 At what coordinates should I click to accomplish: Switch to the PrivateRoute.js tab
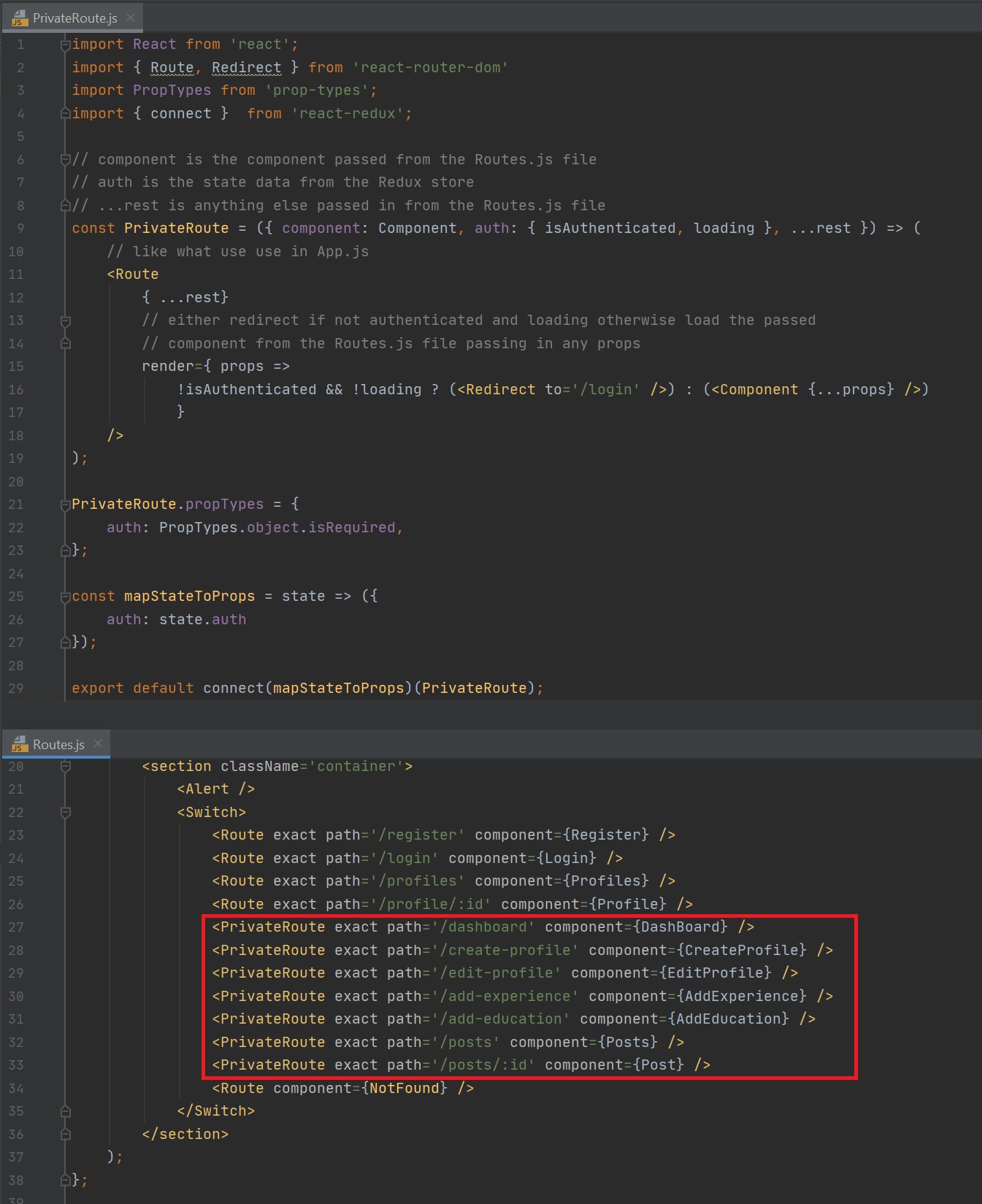click(74, 18)
